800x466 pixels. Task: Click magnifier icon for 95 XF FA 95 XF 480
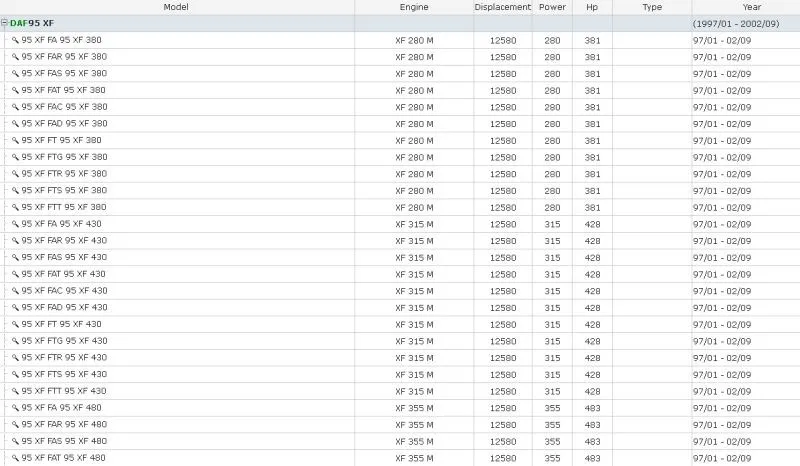15,408
